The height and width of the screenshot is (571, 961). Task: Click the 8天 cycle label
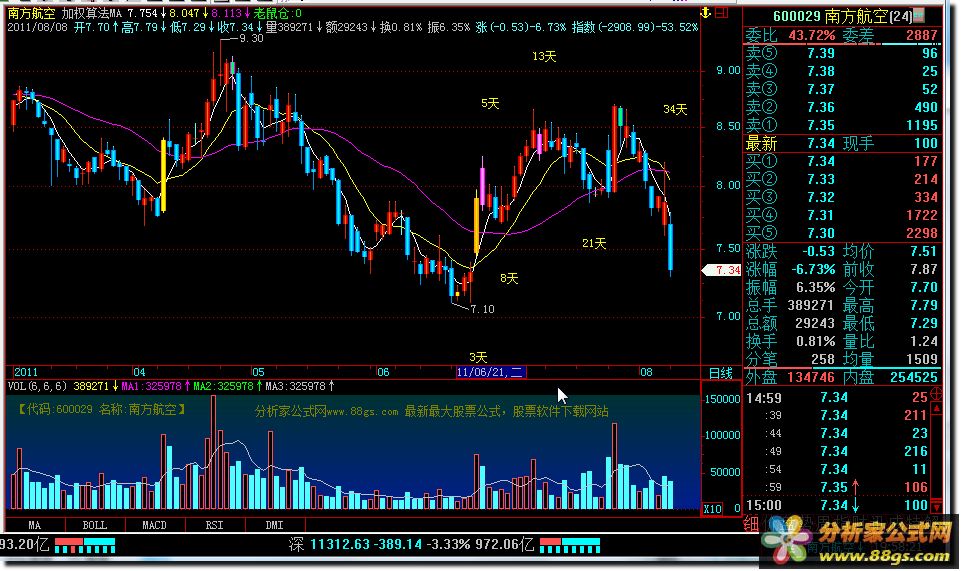tap(509, 278)
